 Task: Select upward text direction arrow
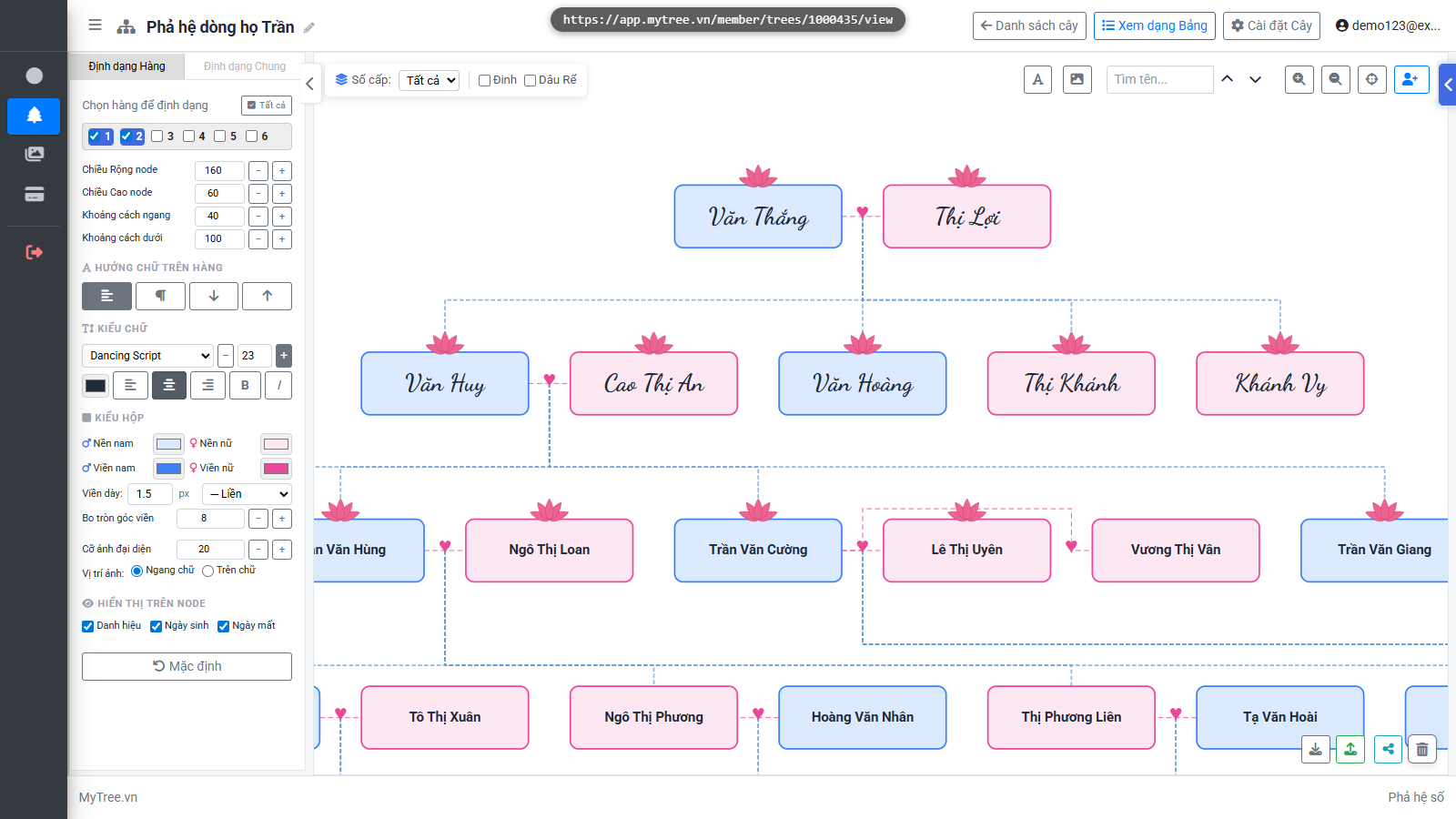coord(268,296)
